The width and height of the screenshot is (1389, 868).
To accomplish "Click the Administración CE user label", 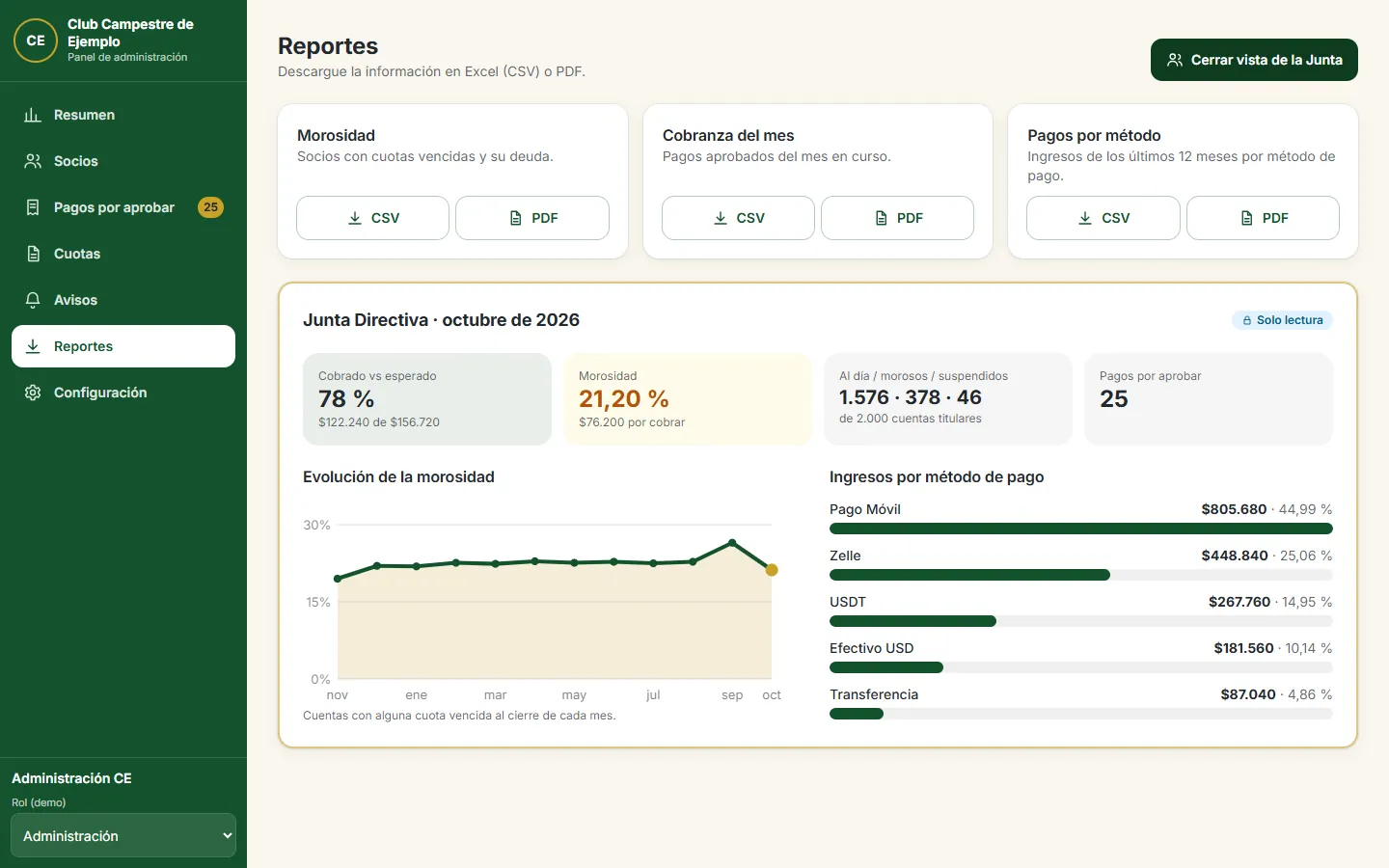I will pos(71,778).
